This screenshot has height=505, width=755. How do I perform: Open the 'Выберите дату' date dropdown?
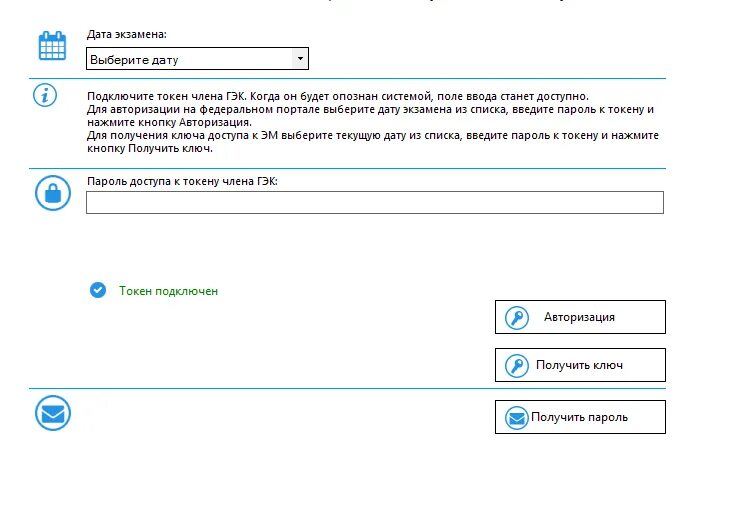click(197, 59)
